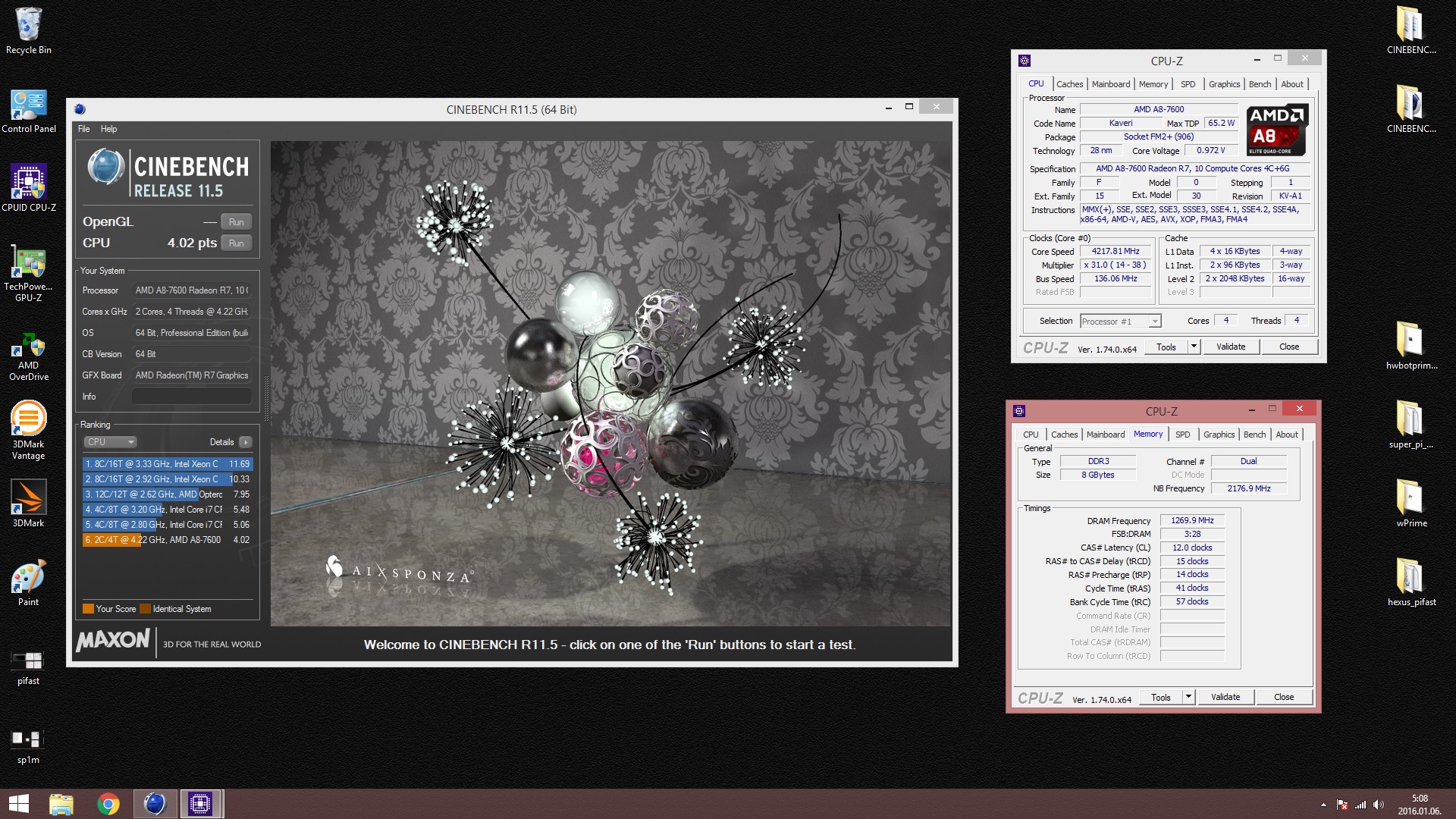The height and width of the screenshot is (819, 1456).
Task: Open the Control Panel desktop icon
Action: coord(29,111)
